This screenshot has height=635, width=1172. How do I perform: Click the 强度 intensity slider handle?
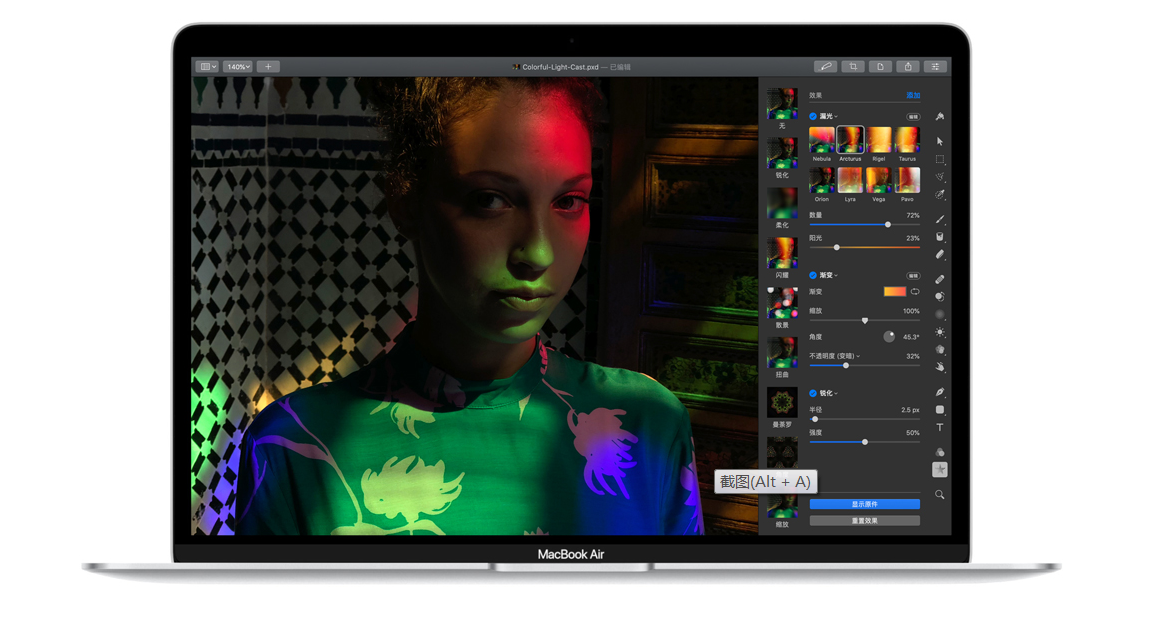click(x=865, y=442)
